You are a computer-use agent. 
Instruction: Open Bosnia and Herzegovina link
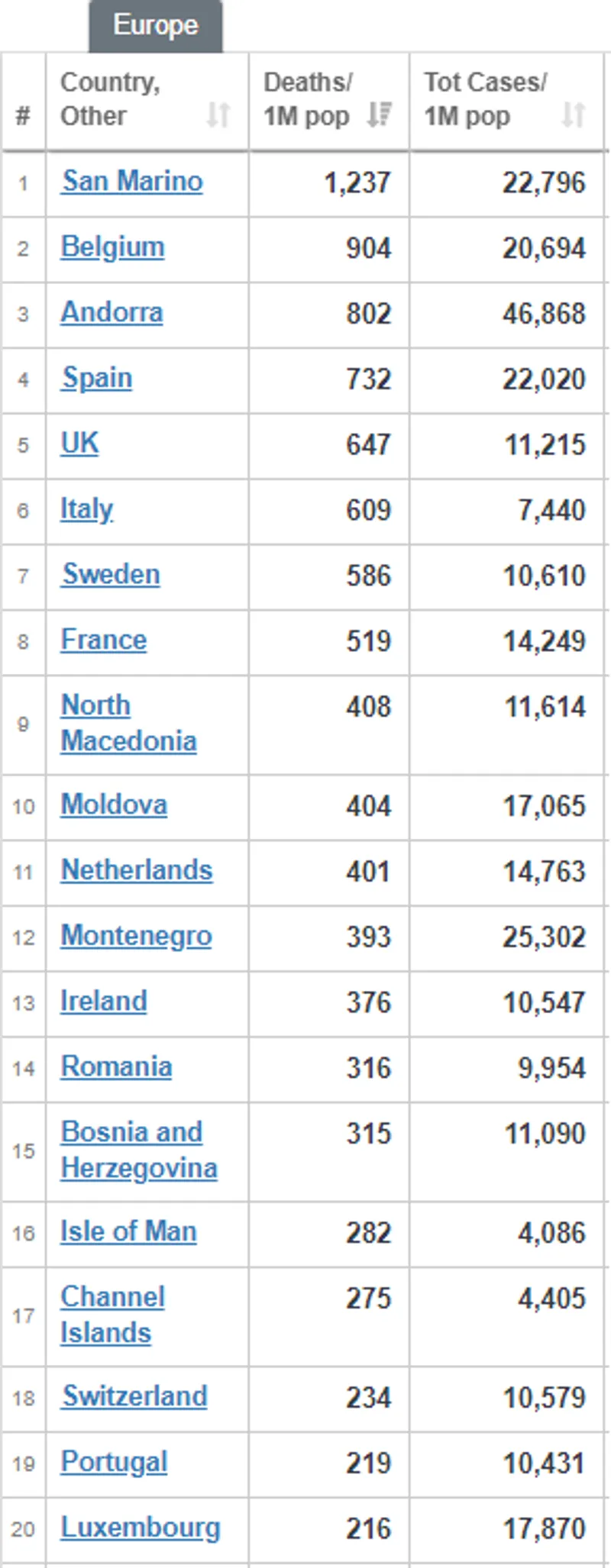tap(138, 1150)
